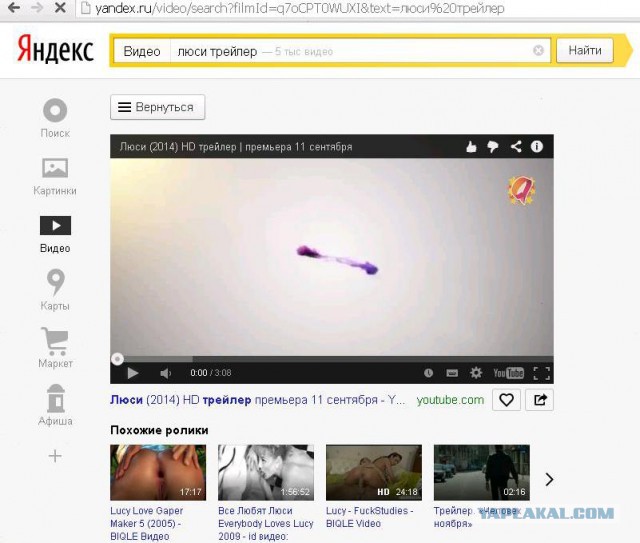The height and width of the screenshot is (543, 640).
Task: Open the Люси (2014) HD трейлер title link
Action: [x=258, y=400]
